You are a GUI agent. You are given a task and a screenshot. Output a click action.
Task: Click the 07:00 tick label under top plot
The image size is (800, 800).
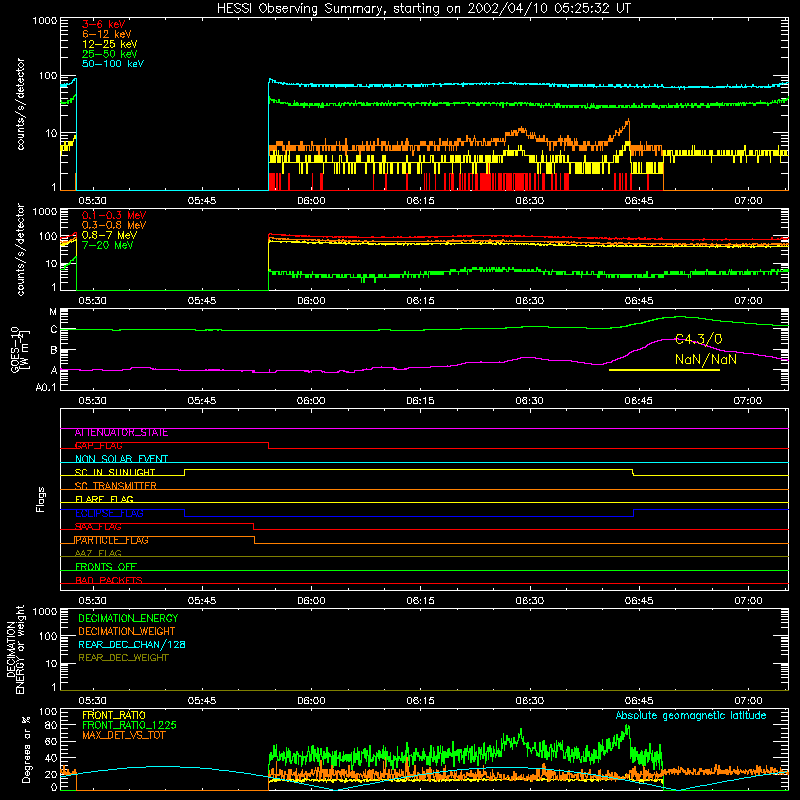tap(748, 201)
